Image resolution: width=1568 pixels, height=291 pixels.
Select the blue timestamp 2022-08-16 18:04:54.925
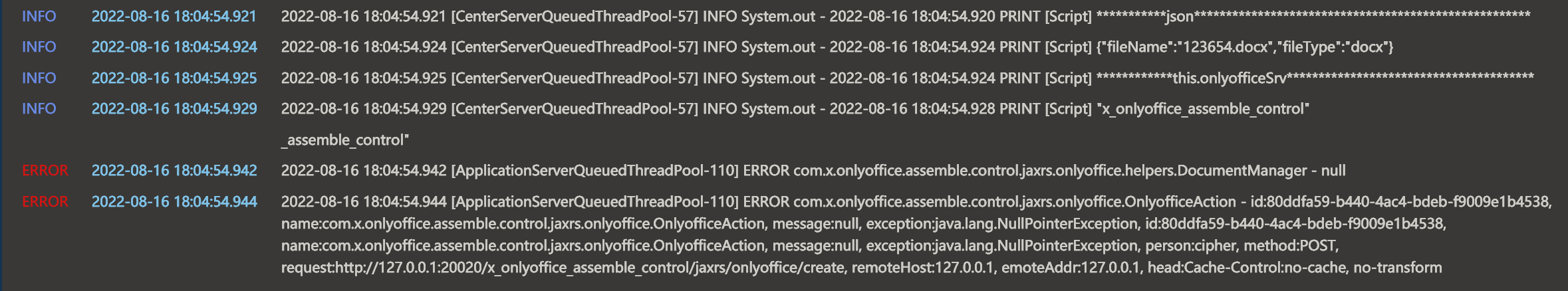tap(174, 78)
